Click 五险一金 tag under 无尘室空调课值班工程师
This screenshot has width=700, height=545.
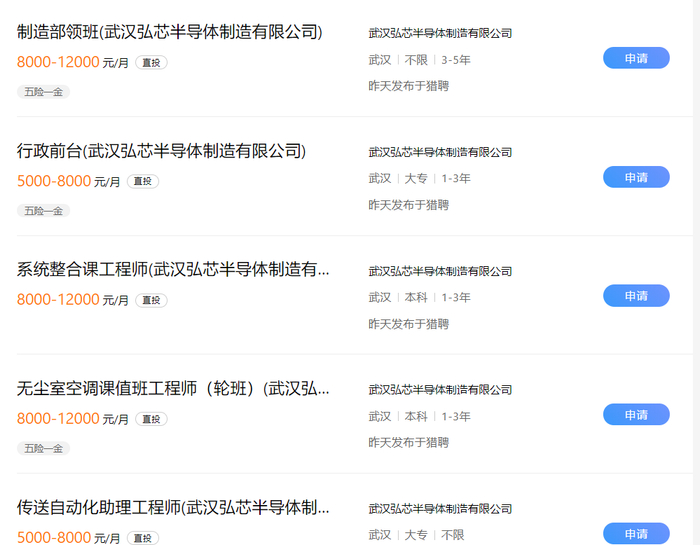point(43,449)
